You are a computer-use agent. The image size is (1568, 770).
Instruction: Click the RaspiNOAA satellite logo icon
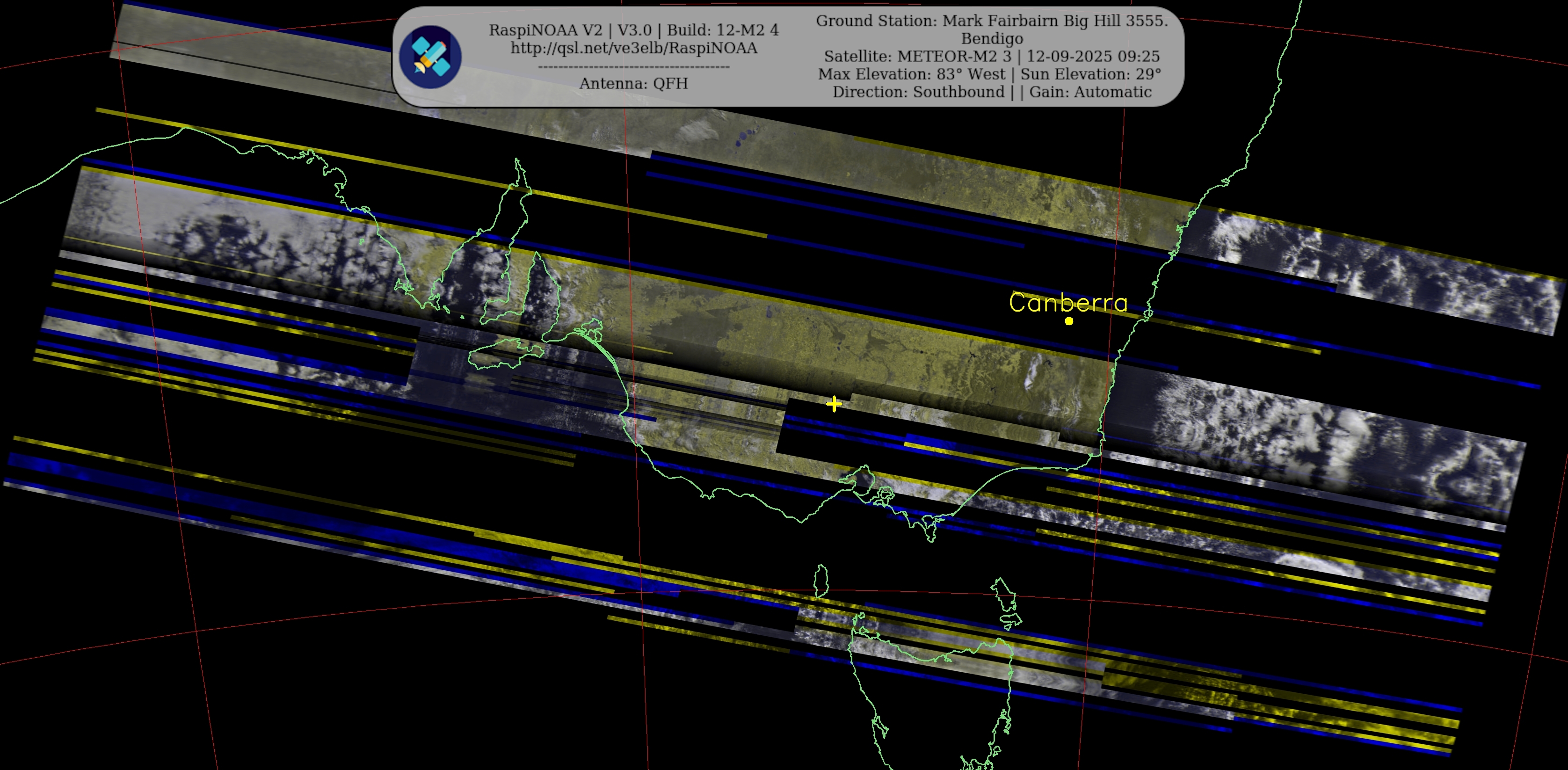click(430, 57)
